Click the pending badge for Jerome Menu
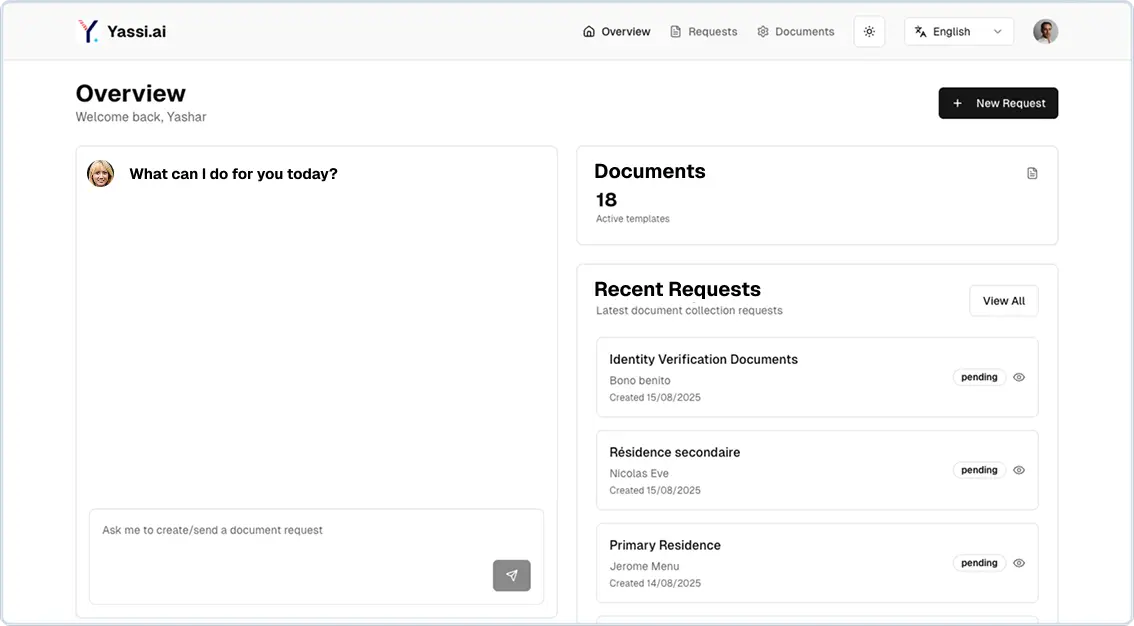This screenshot has width=1134, height=626. (x=979, y=563)
